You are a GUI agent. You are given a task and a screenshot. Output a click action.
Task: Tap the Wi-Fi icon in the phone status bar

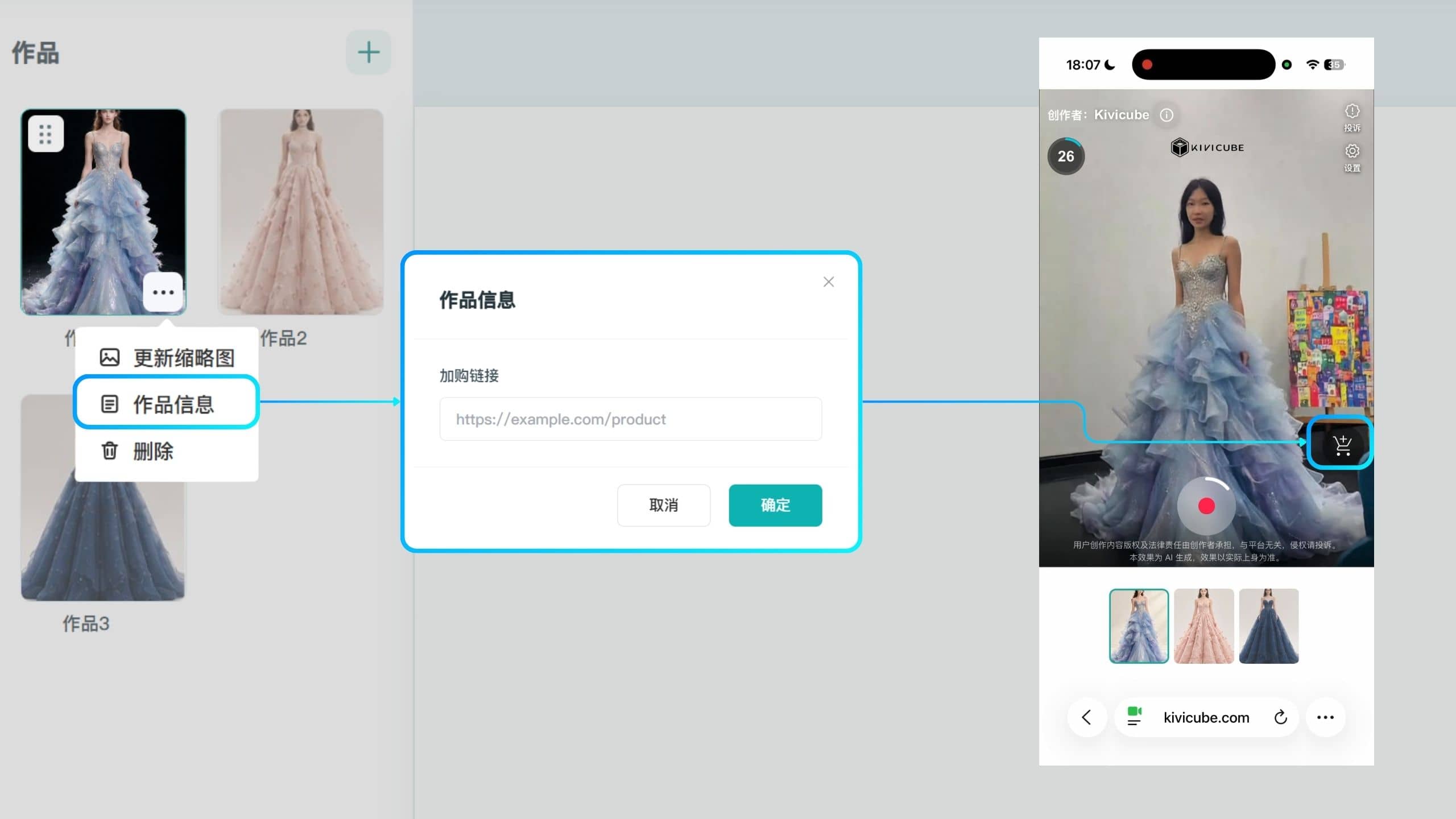click(x=1313, y=64)
